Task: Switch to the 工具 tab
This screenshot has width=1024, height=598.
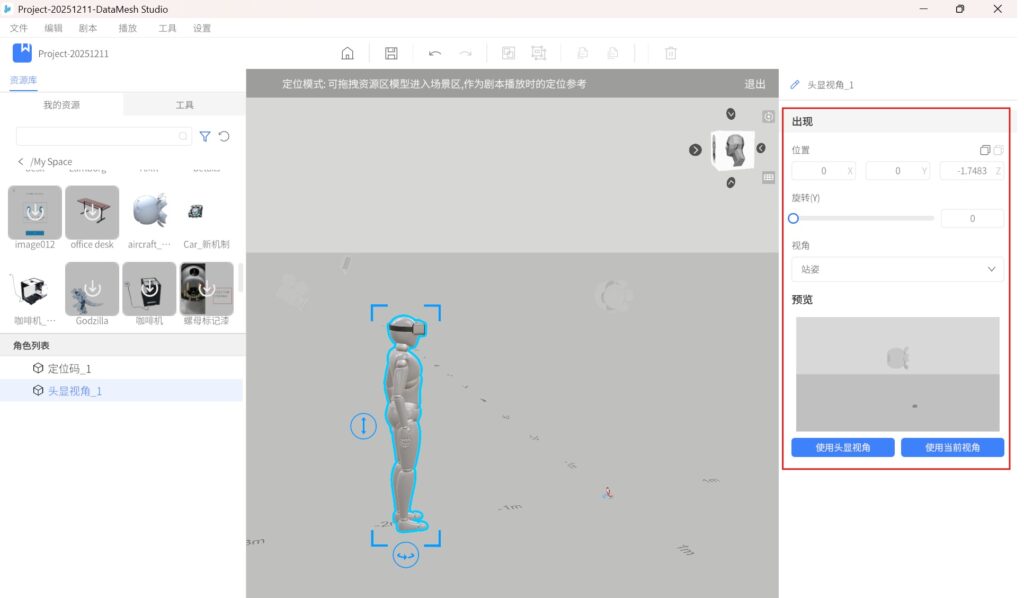Action: (184, 105)
